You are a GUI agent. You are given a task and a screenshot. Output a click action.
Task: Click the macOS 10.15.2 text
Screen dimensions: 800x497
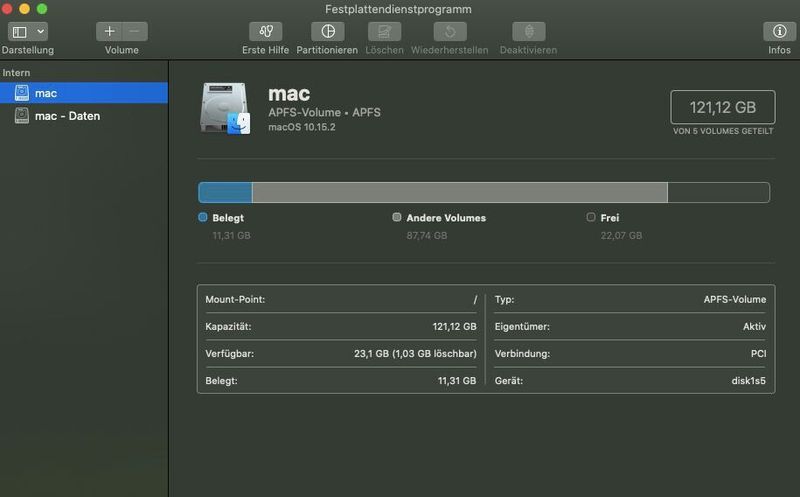coord(302,127)
